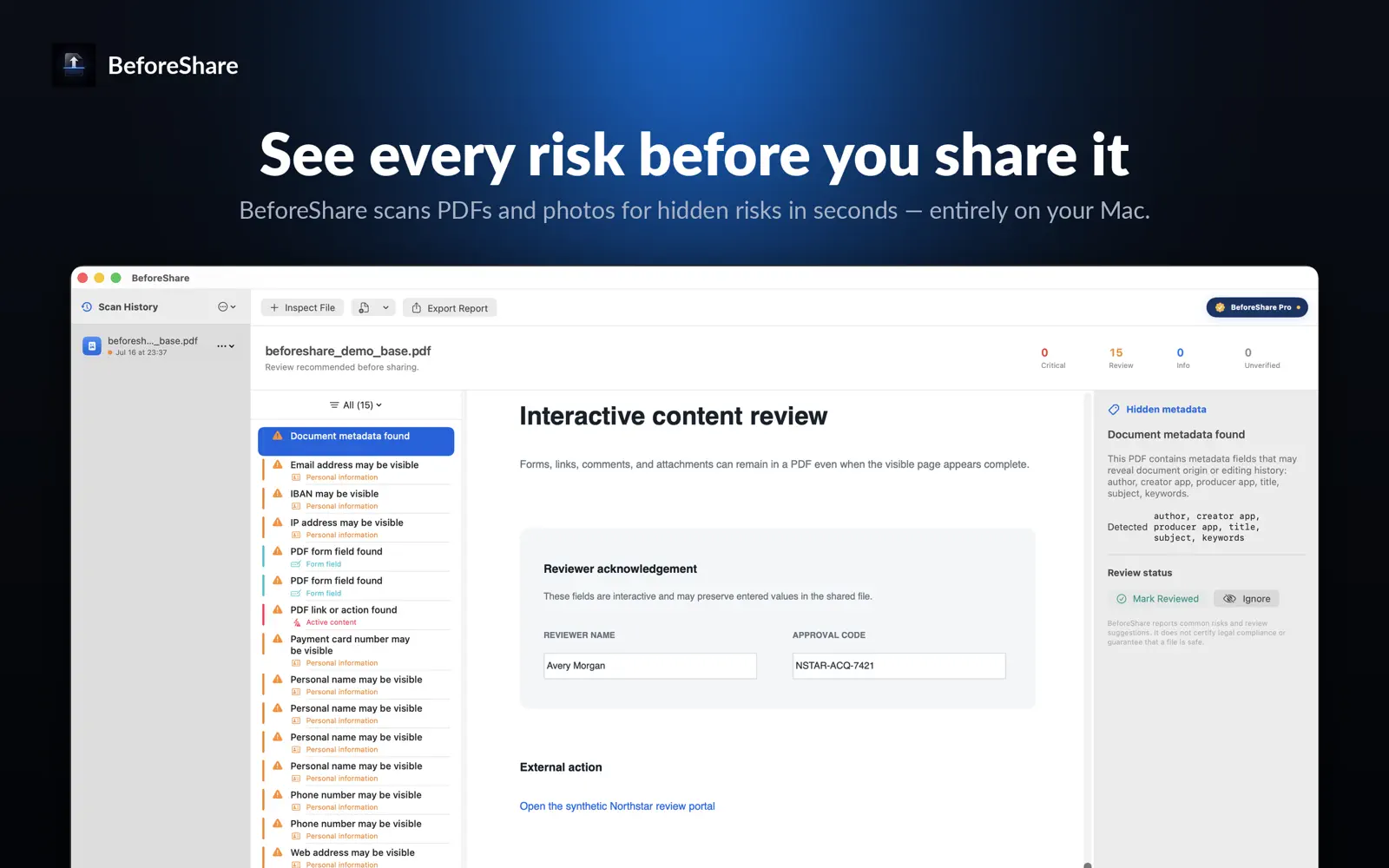Select the Review count of 15
1389x868 pixels.
1120,358
